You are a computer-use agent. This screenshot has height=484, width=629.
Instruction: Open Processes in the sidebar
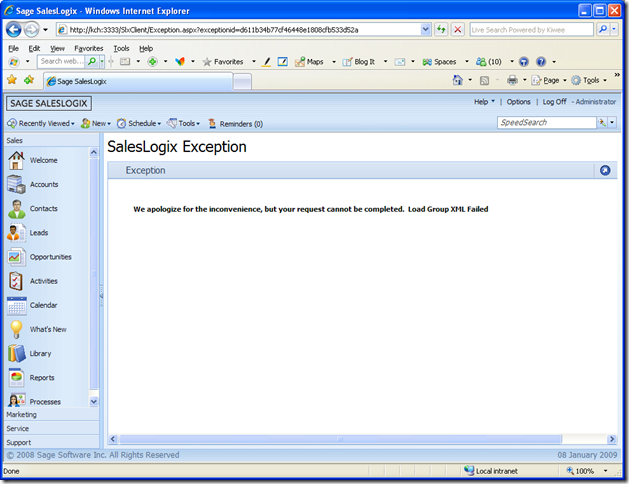[x=34, y=401]
